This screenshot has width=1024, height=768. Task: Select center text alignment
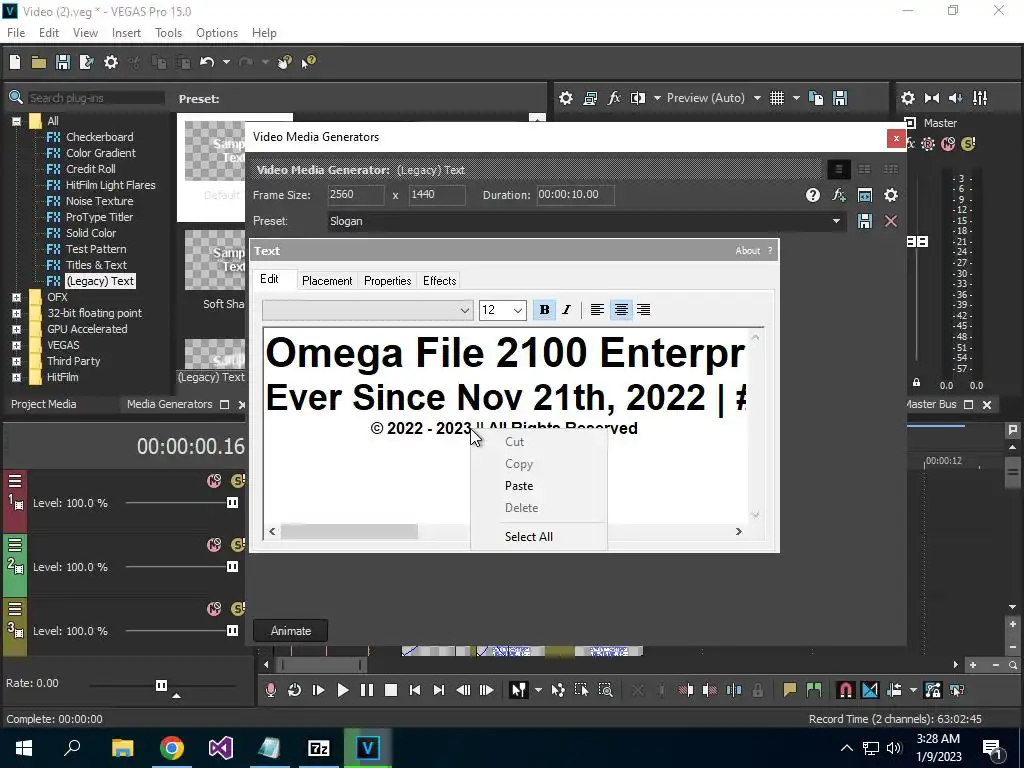tap(620, 310)
